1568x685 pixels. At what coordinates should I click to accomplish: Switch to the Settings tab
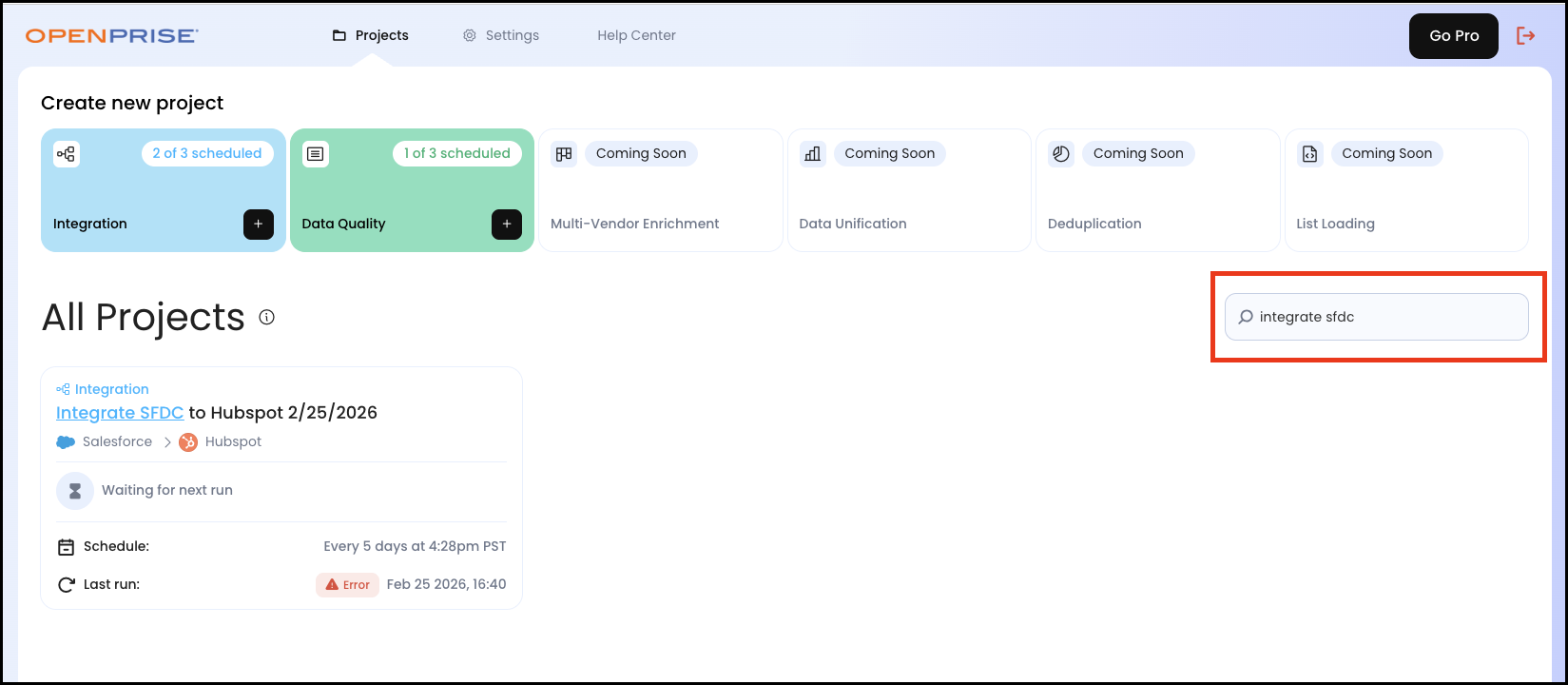tap(501, 36)
